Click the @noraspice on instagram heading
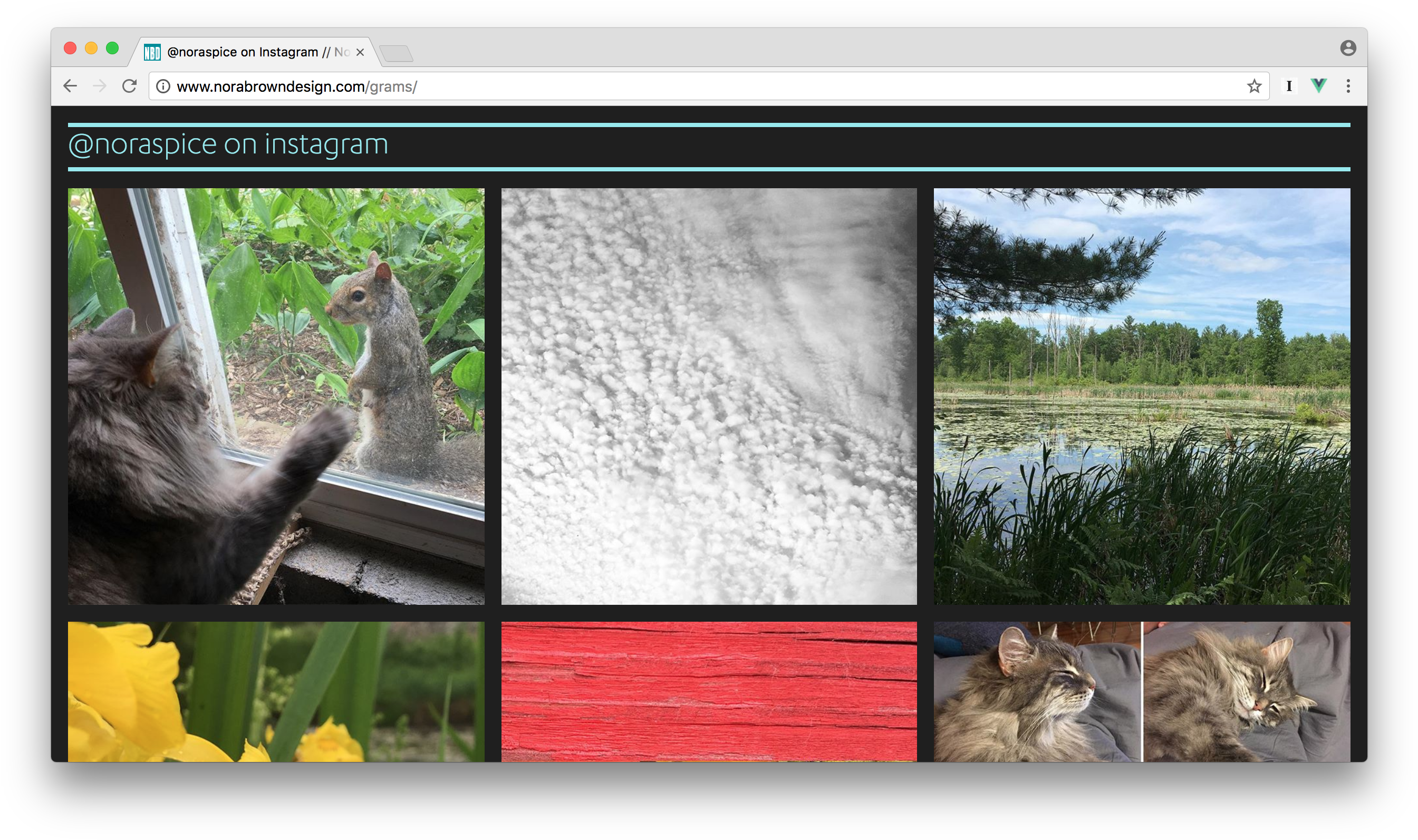Screen dimensions: 1418x840 (x=228, y=145)
